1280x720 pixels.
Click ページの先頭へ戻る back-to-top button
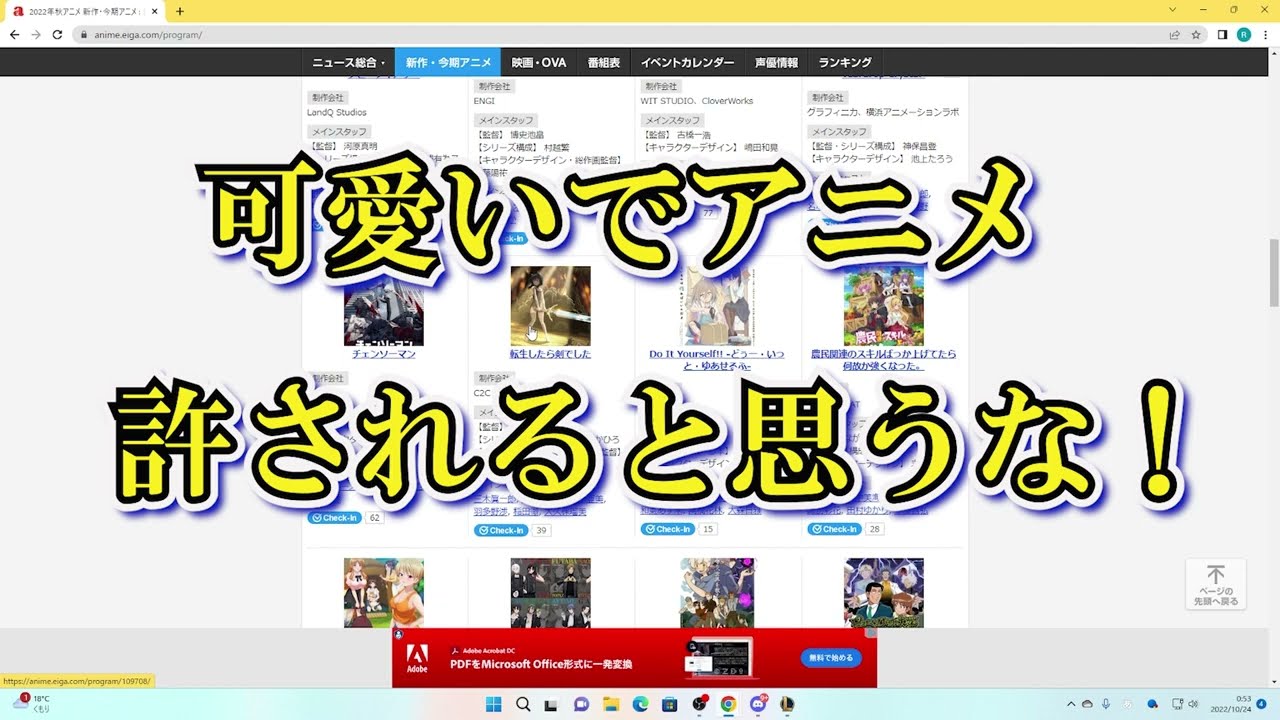coord(1215,584)
